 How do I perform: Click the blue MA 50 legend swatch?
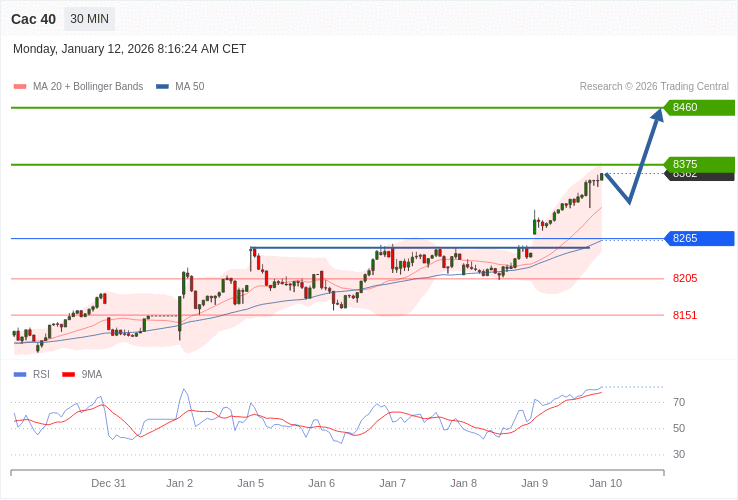[162, 87]
